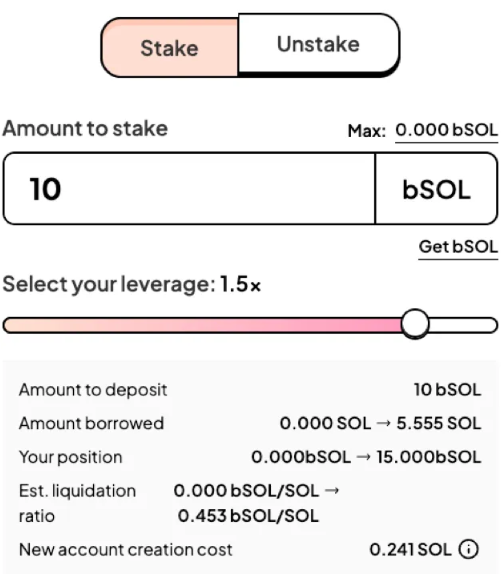Select the Amount to deposit row value
Screen dimensions: 501x574
pyautogui.click(x=447, y=390)
